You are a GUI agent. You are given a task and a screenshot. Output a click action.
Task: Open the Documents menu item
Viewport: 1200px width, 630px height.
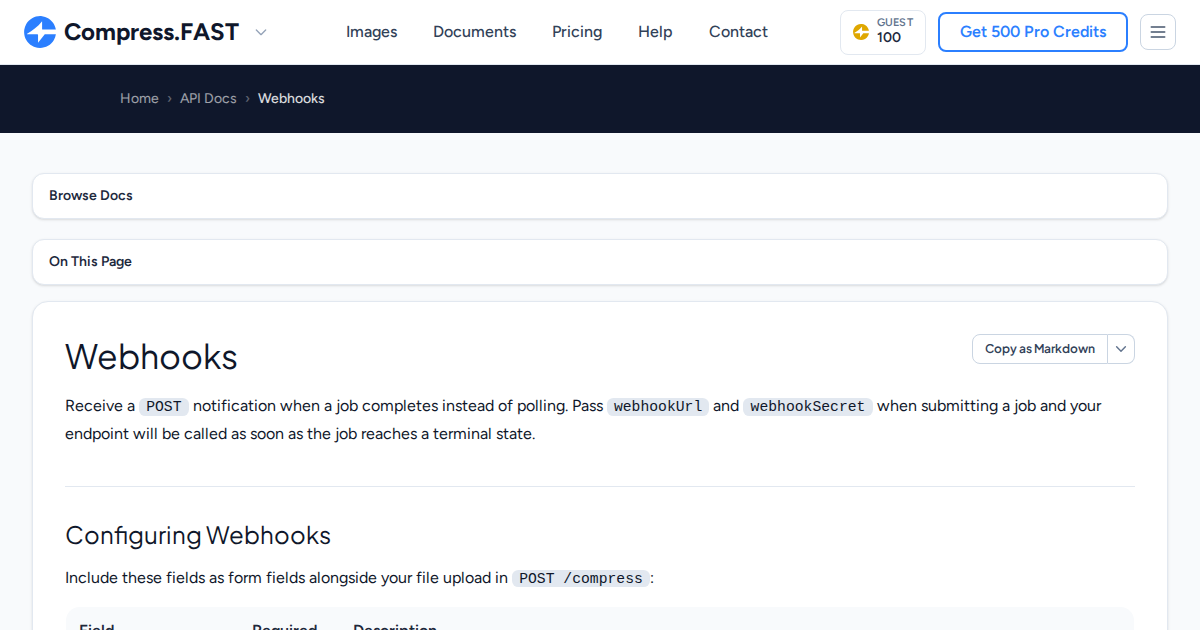coord(475,32)
